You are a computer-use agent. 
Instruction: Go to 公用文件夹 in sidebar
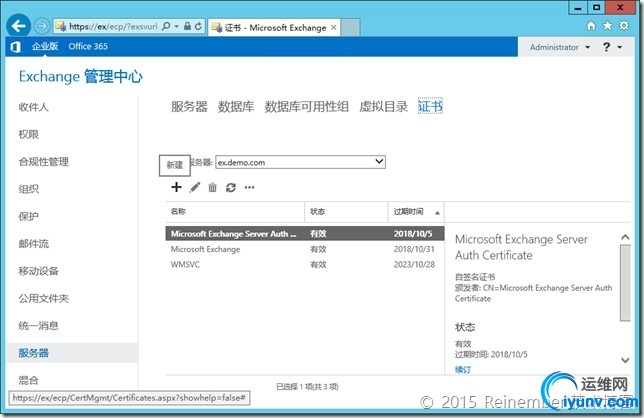coord(44,299)
